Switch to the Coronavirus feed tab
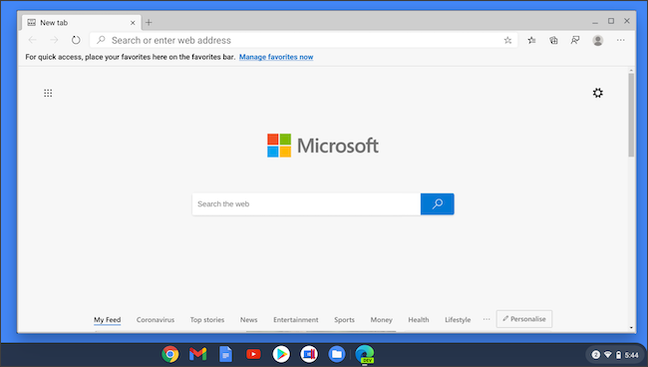This screenshot has height=367, width=648. point(155,319)
